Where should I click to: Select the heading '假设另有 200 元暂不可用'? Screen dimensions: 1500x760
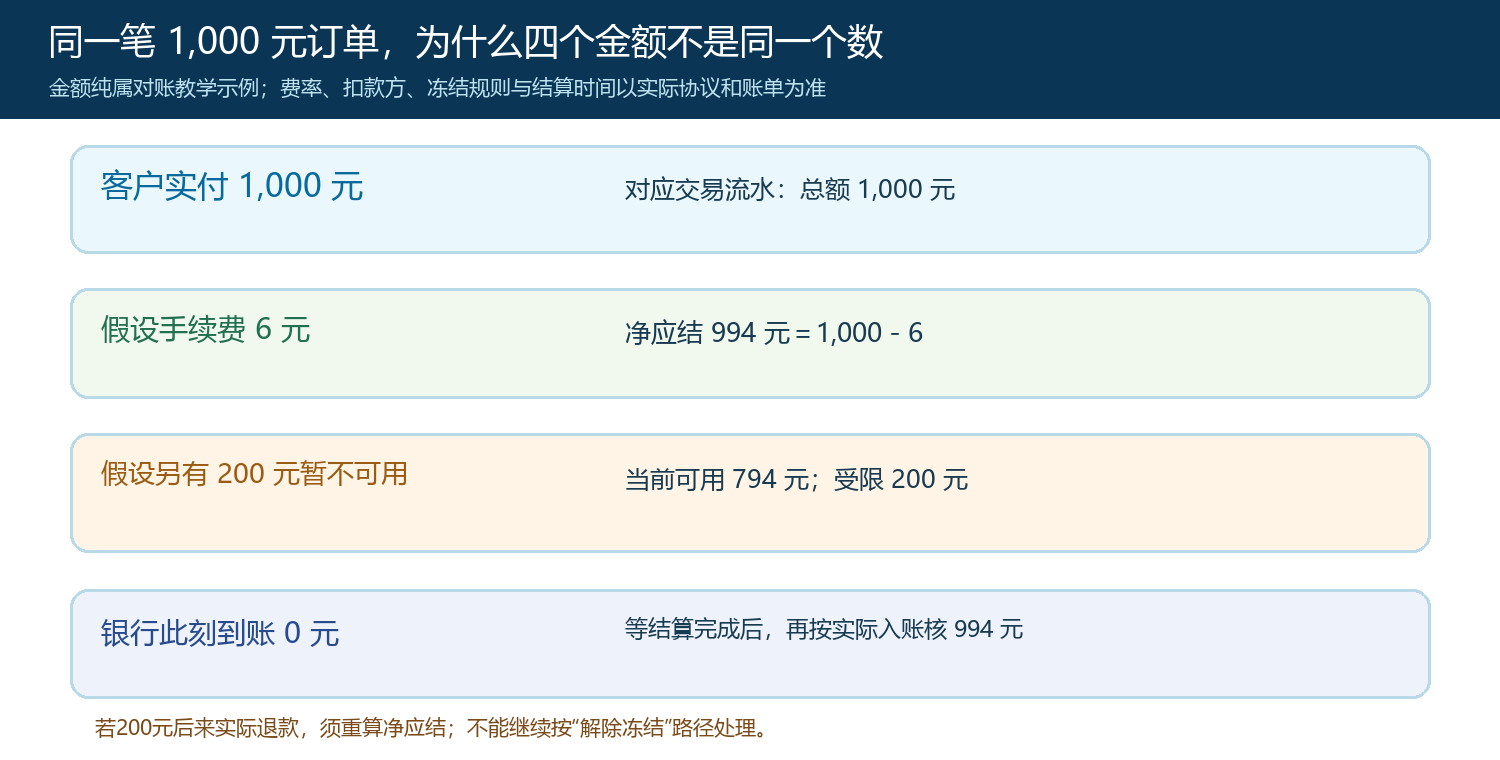[254, 473]
